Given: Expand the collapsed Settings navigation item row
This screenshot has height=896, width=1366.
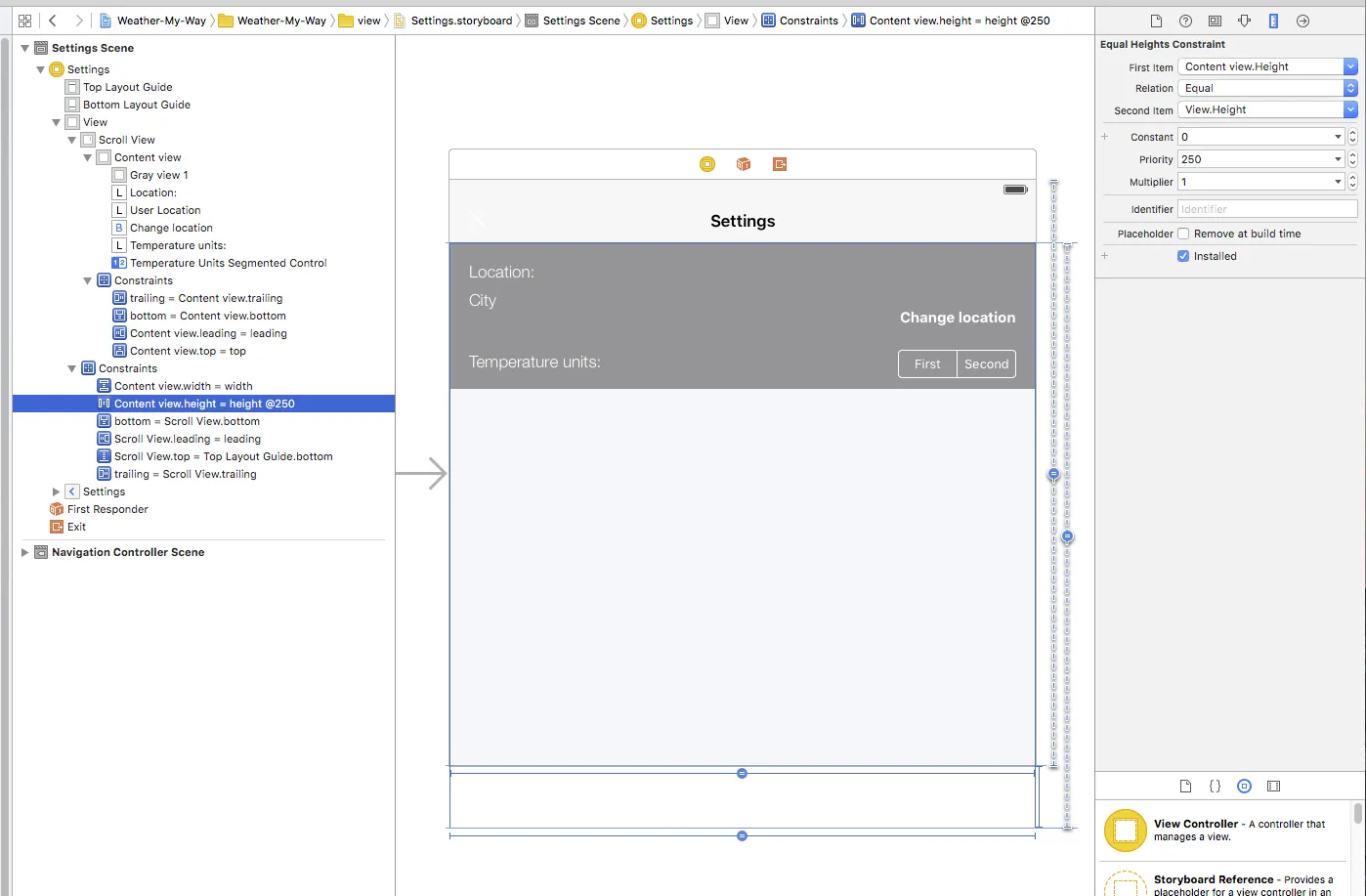Looking at the screenshot, I should pyautogui.click(x=57, y=491).
